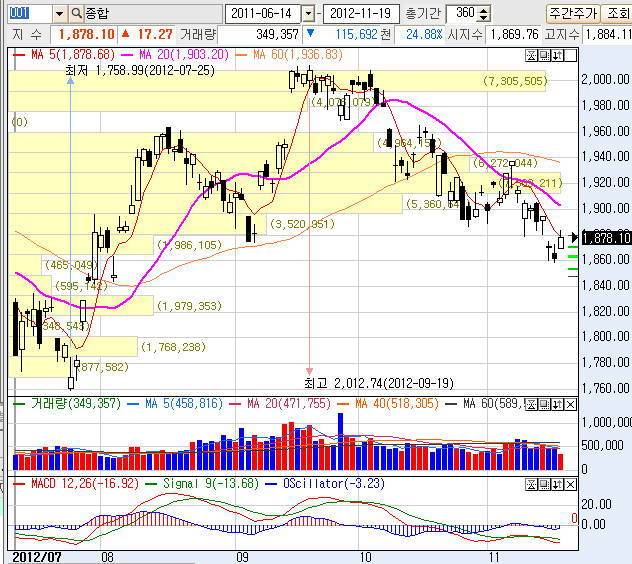Click the stock code input field showing 001

tap(30, 14)
